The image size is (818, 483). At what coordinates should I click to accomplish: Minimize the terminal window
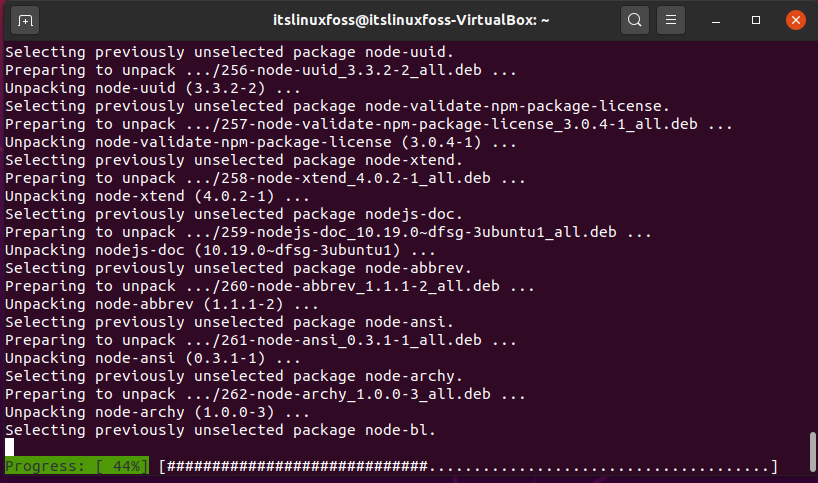pyautogui.click(x=716, y=21)
